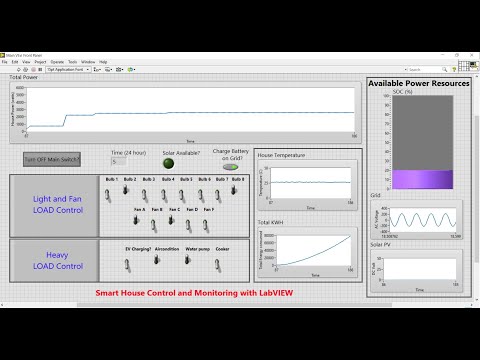
Task: Open the Help menu
Action: click(x=103, y=62)
